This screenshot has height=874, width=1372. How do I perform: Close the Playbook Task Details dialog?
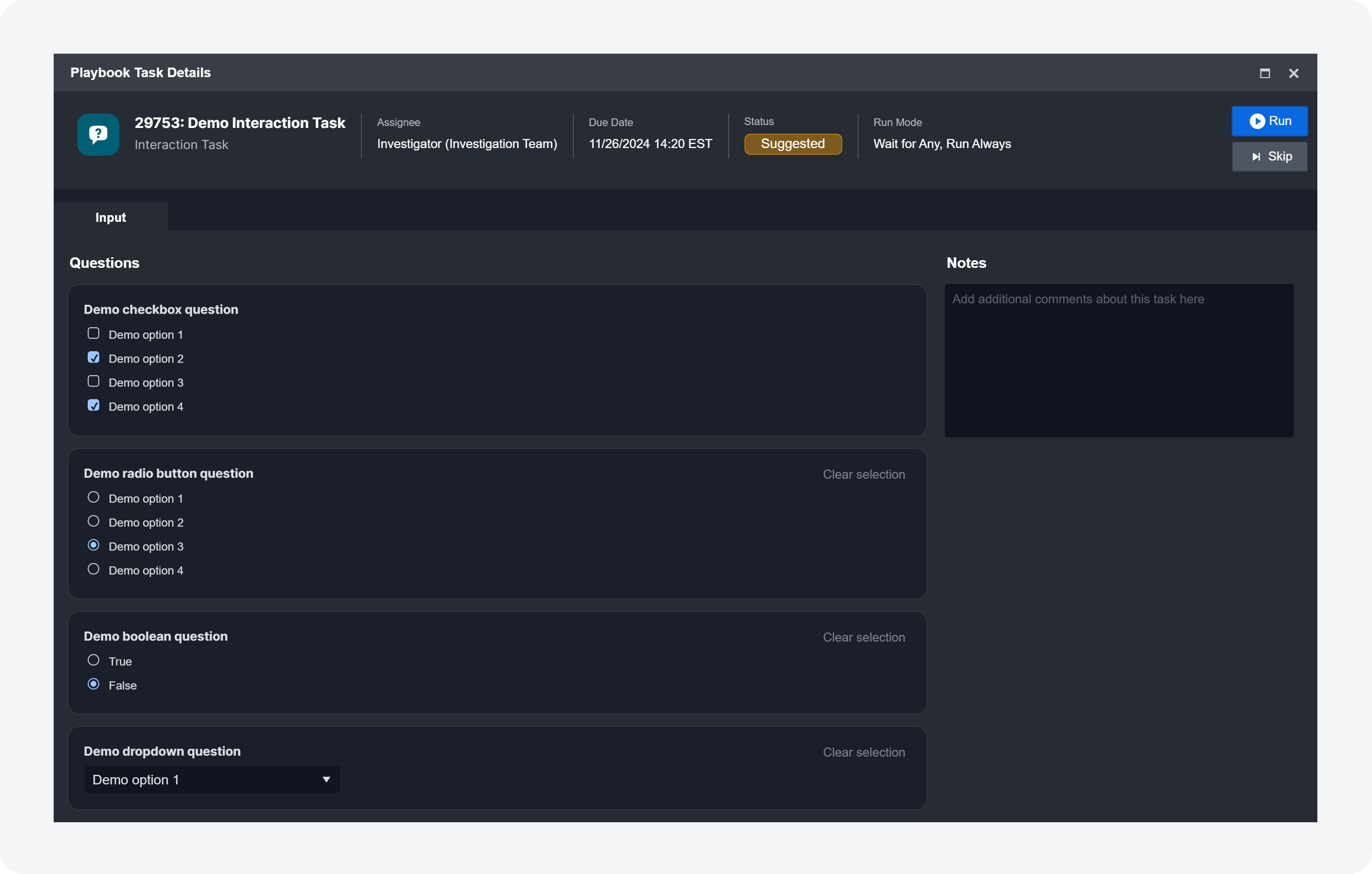[1293, 73]
